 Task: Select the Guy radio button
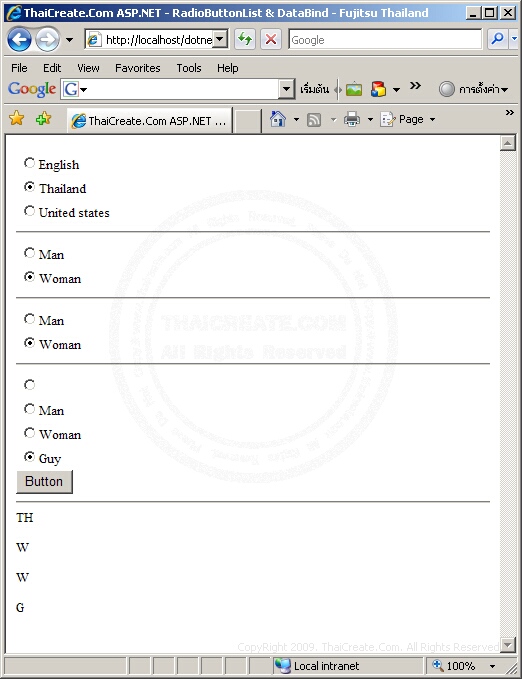coord(29,457)
